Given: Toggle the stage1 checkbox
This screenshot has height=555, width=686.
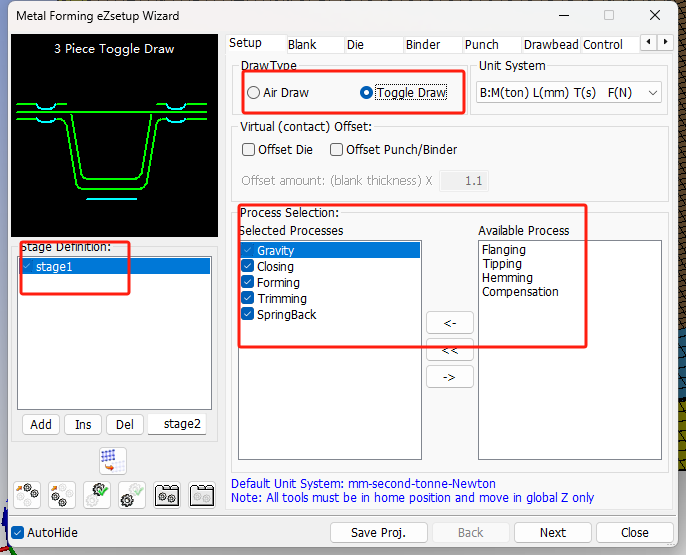Looking at the screenshot, I should pos(27,266).
